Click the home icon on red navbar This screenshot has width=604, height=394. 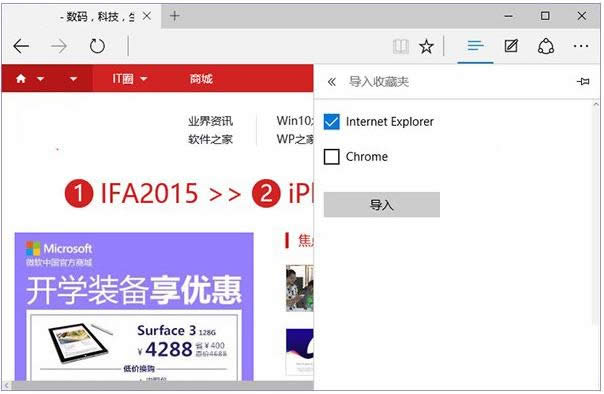(x=21, y=79)
